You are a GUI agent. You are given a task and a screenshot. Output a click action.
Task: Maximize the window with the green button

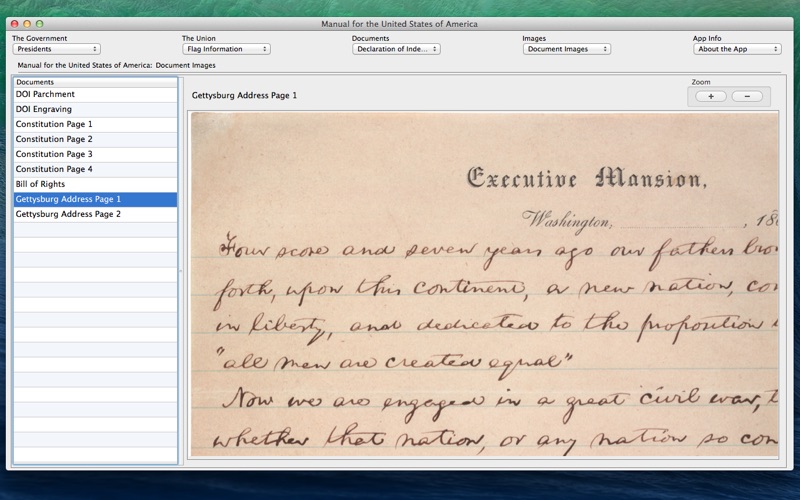(39, 24)
